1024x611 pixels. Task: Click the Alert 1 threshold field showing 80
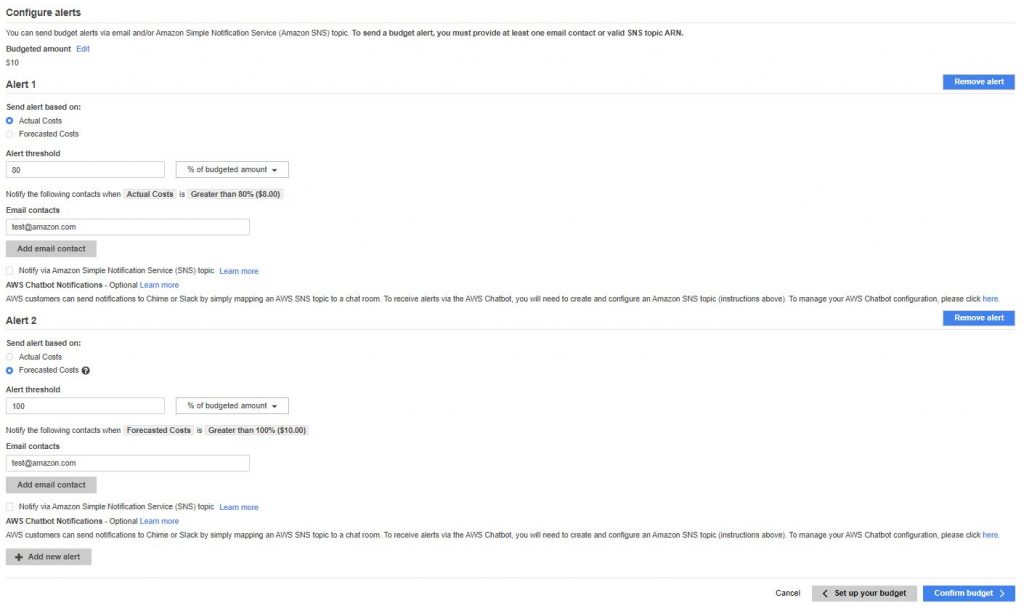[x=86, y=170]
